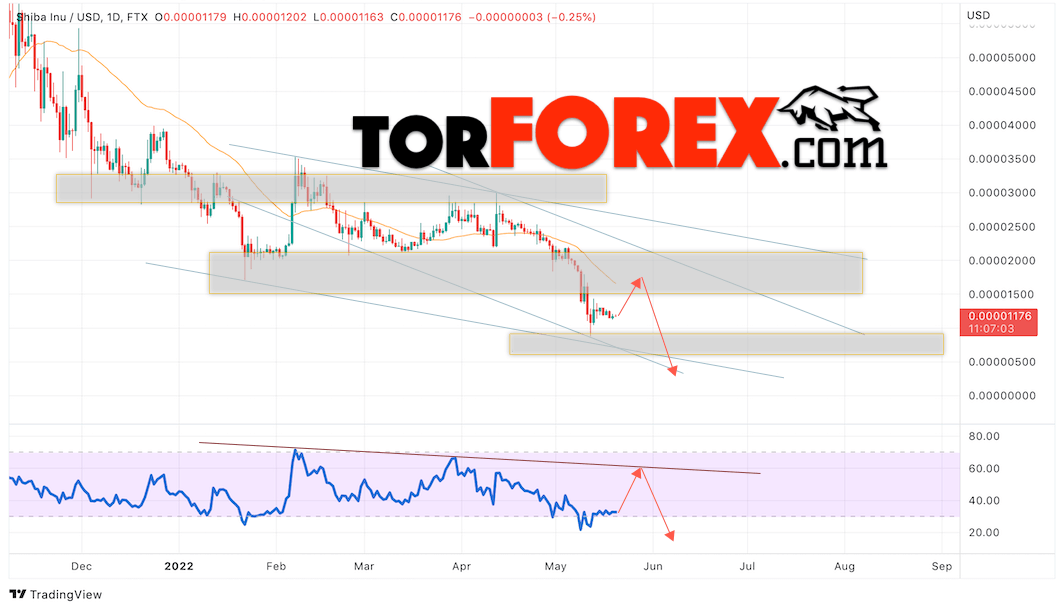1064x610 pixels.
Task: Click the 0.00004000 price axis label
Action: click(1002, 126)
